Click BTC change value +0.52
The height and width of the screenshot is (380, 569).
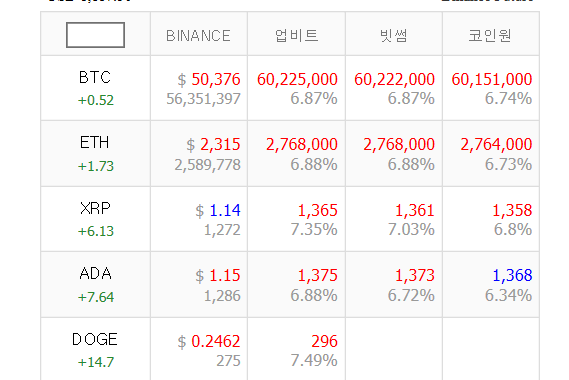[x=96, y=100]
